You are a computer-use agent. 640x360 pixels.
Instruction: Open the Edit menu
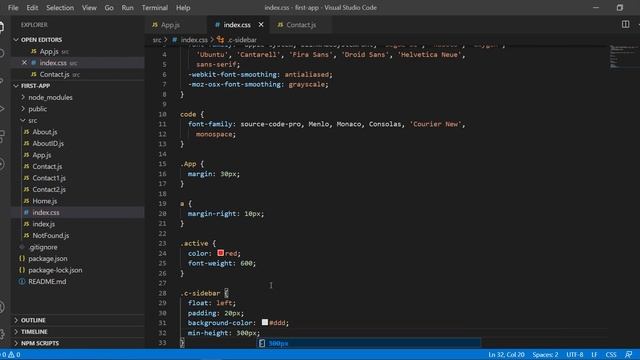[x=32, y=8]
